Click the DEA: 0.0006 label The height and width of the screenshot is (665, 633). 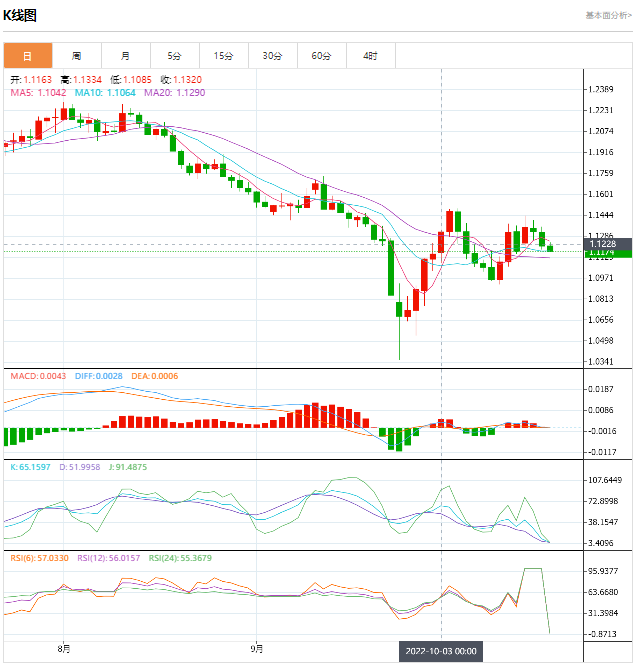tap(155, 376)
